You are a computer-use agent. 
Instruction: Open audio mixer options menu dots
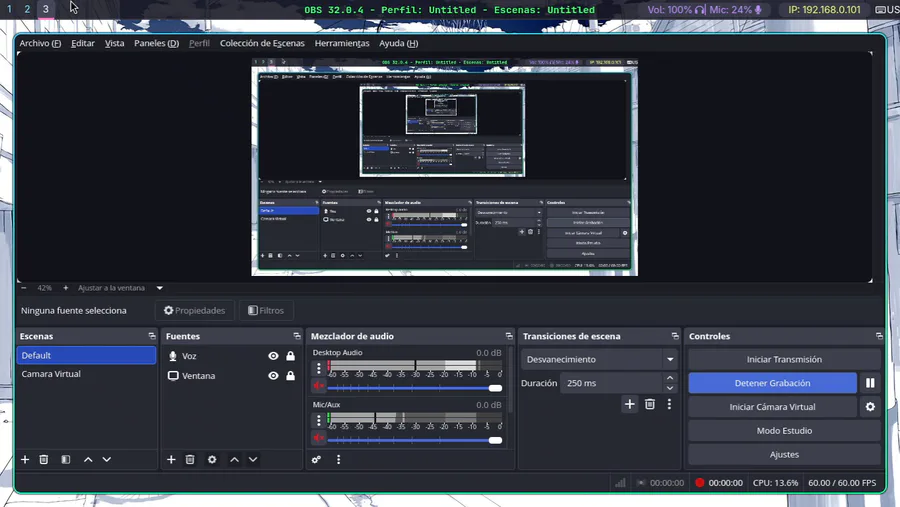click(338, 459)
